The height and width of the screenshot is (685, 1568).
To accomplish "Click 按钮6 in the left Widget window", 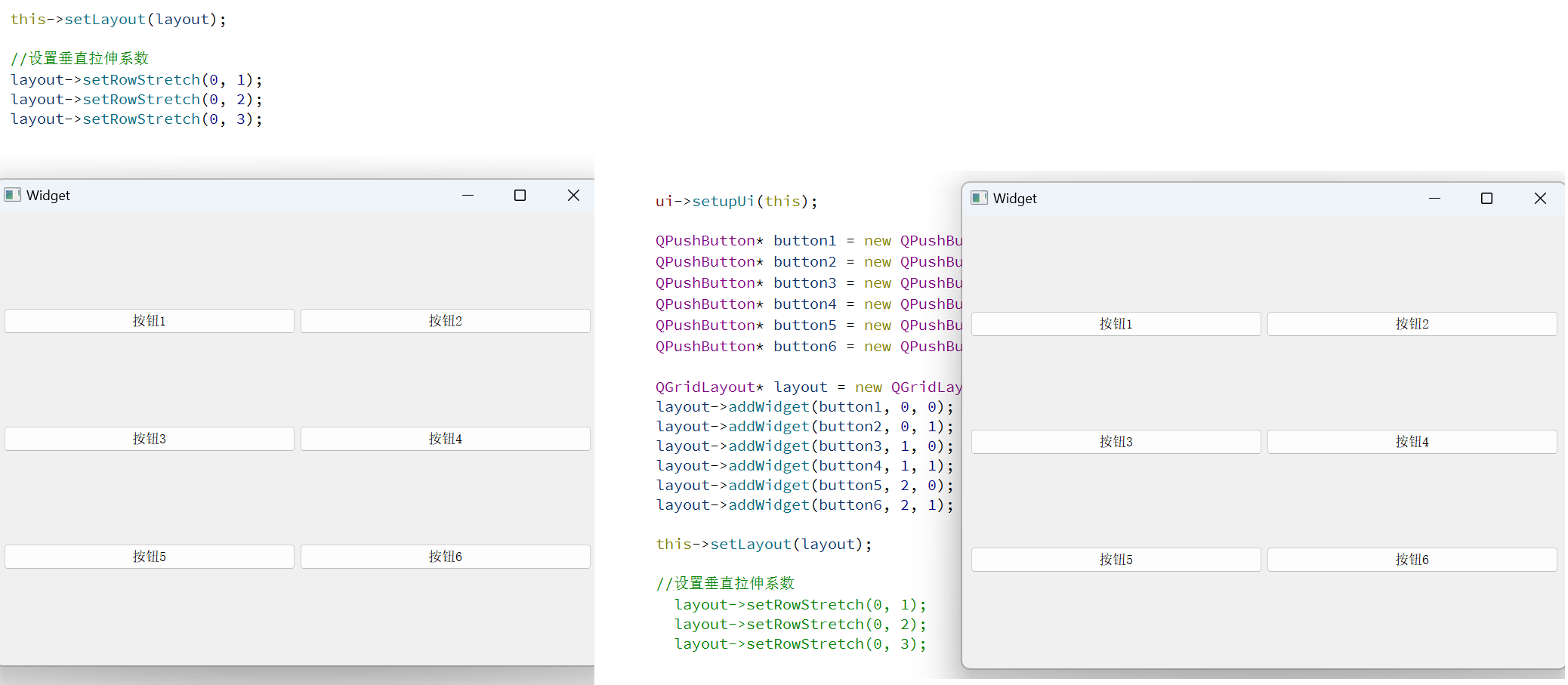I will [x=446, y=557].
